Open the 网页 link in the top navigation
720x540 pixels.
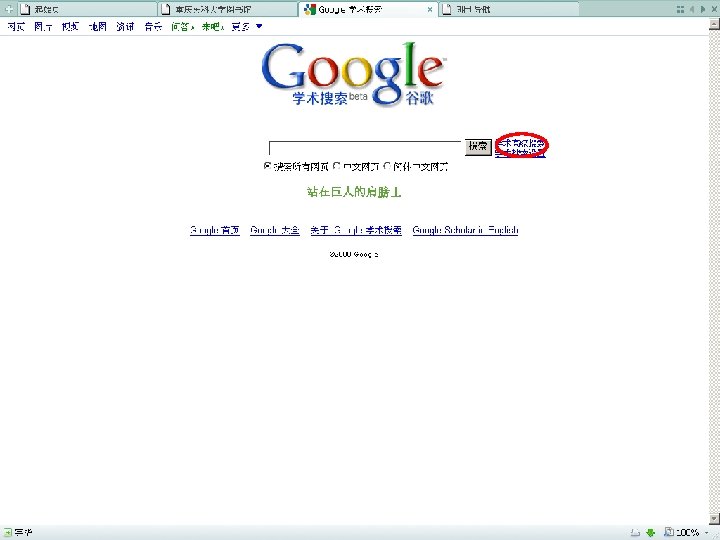coord(16,27)
